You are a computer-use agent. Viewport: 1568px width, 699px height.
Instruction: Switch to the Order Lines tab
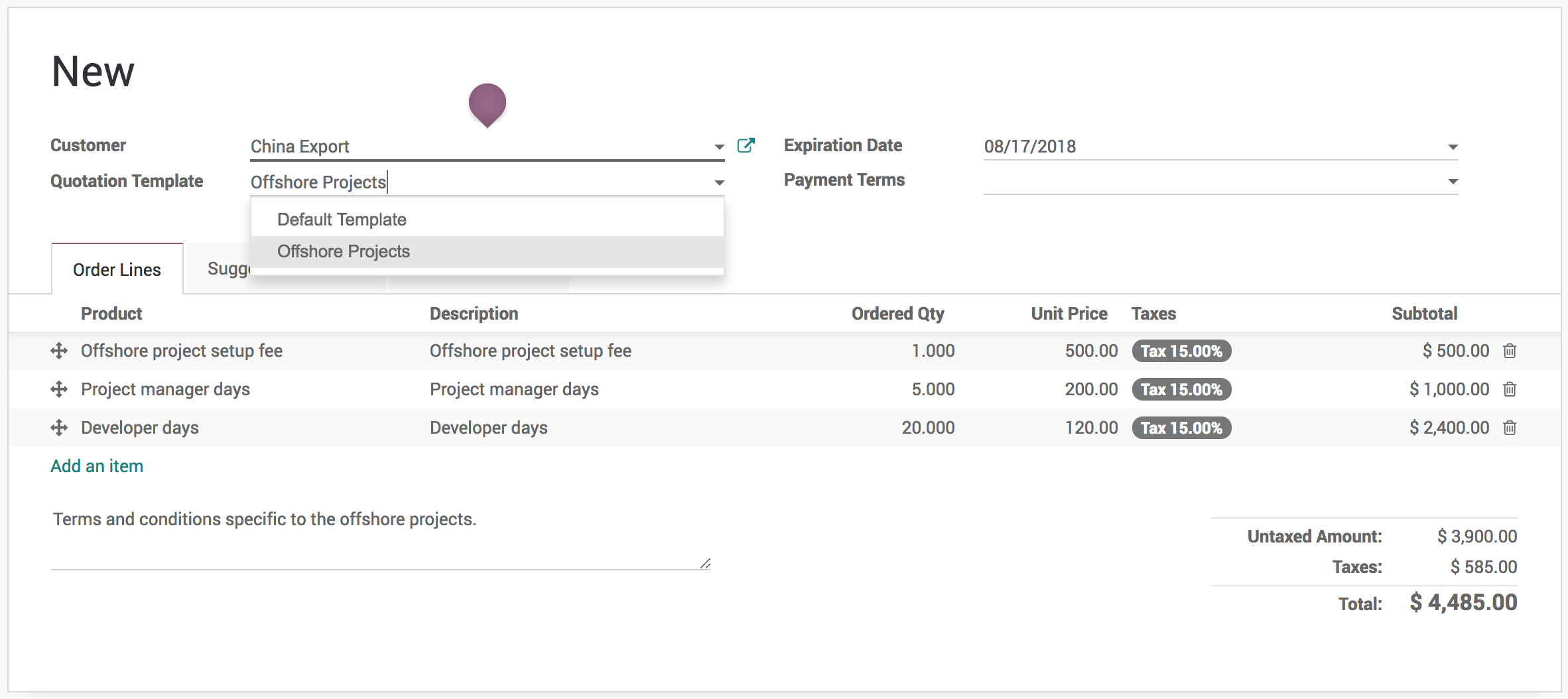(117, 270)
